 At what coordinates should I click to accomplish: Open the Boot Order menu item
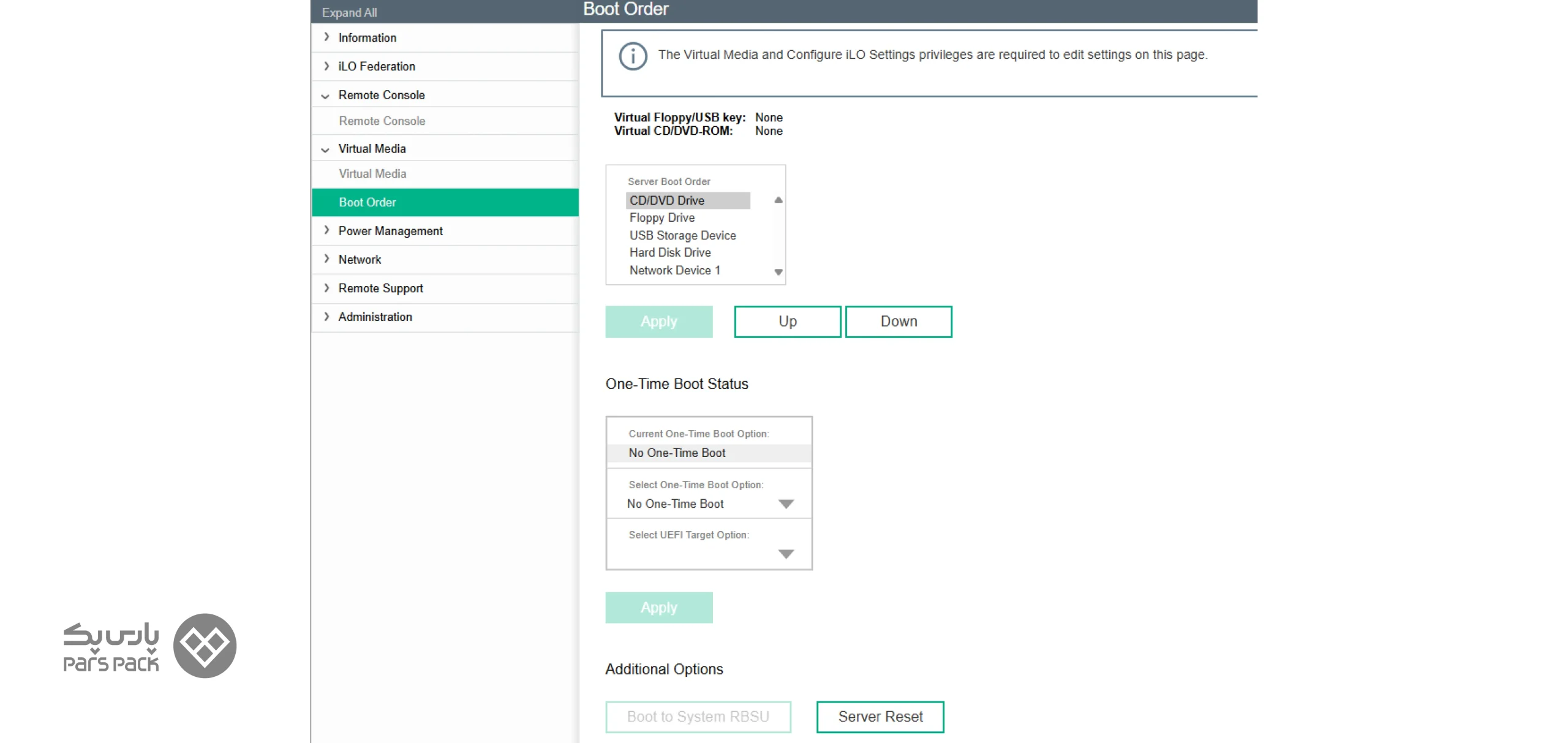pyautogui.click(x=445, y=202)
